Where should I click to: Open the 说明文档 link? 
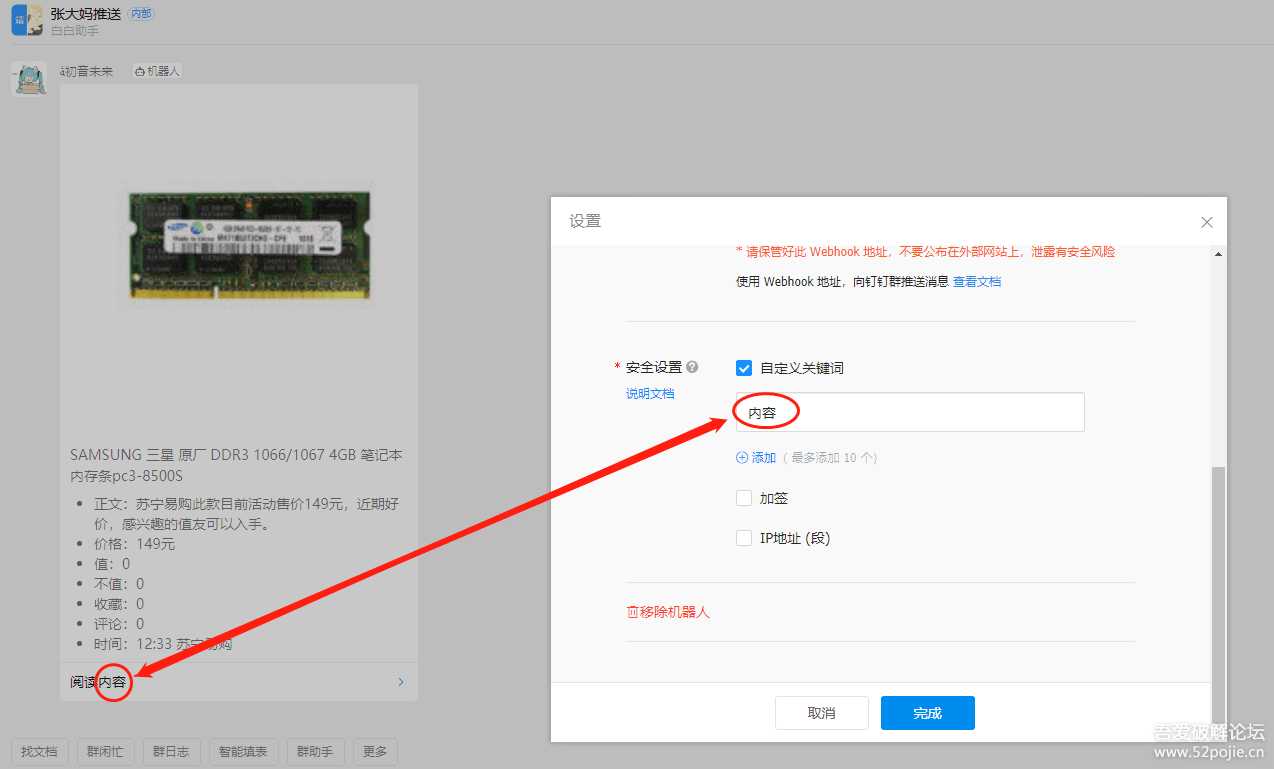click(650, 394)
